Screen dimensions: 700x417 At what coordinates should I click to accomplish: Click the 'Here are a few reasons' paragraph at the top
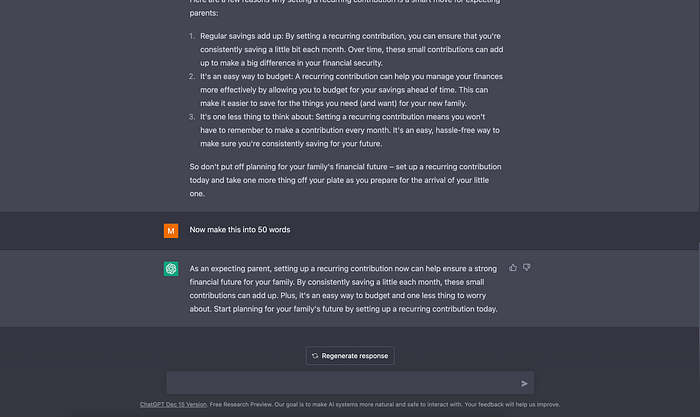click(345, 7)
